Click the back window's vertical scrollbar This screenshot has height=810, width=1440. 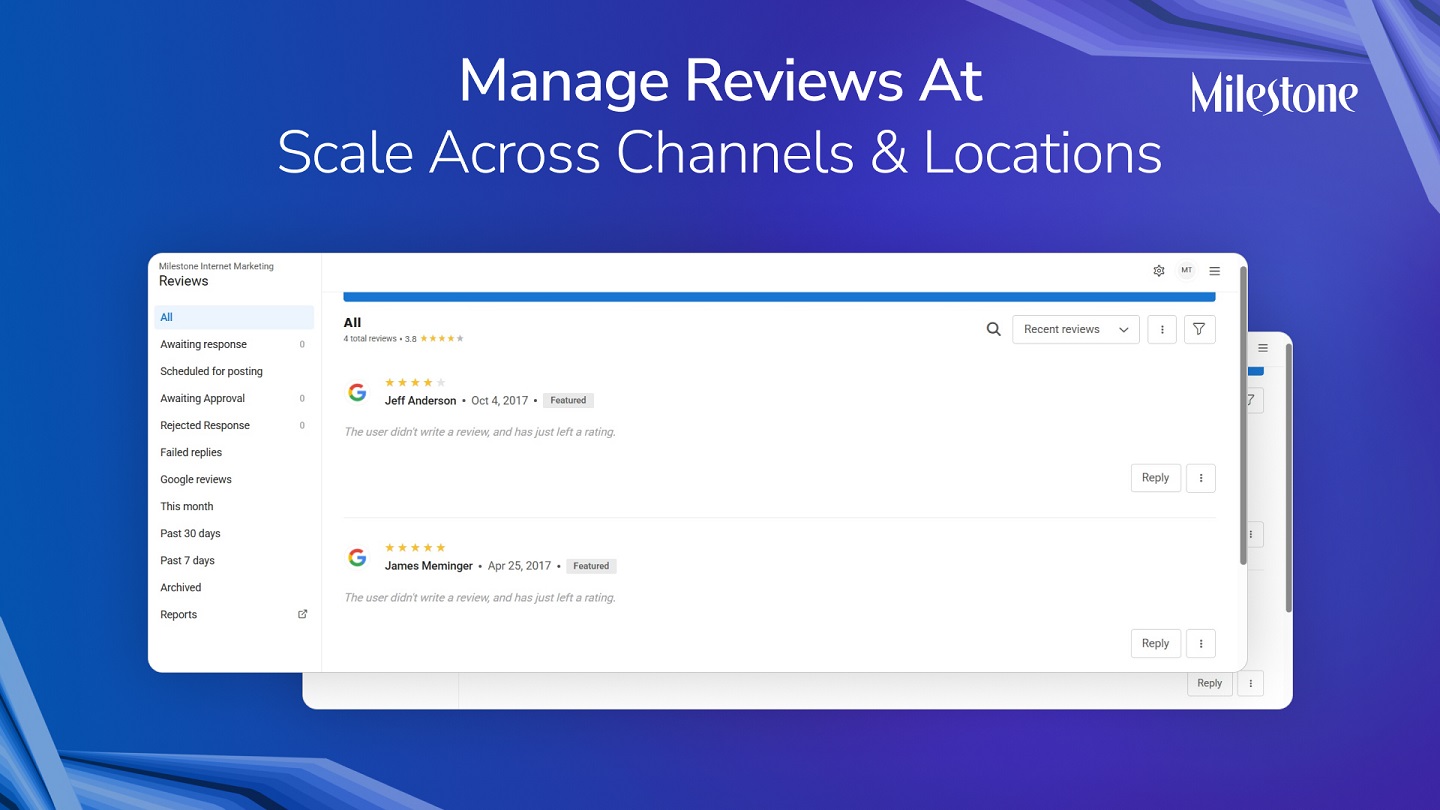click(x=1289, y=478)
